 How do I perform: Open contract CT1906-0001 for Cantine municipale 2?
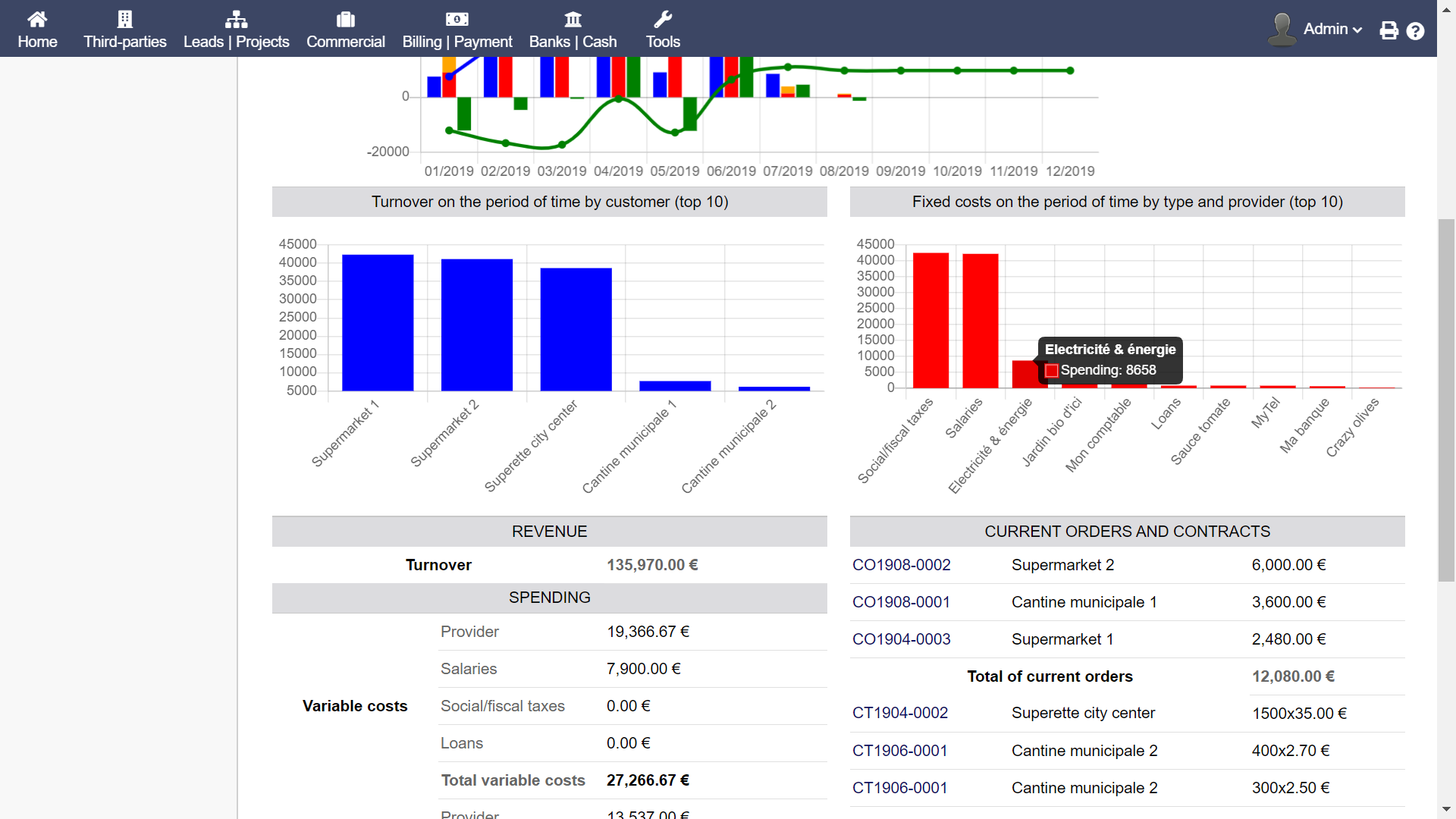(x=899, y=750)
